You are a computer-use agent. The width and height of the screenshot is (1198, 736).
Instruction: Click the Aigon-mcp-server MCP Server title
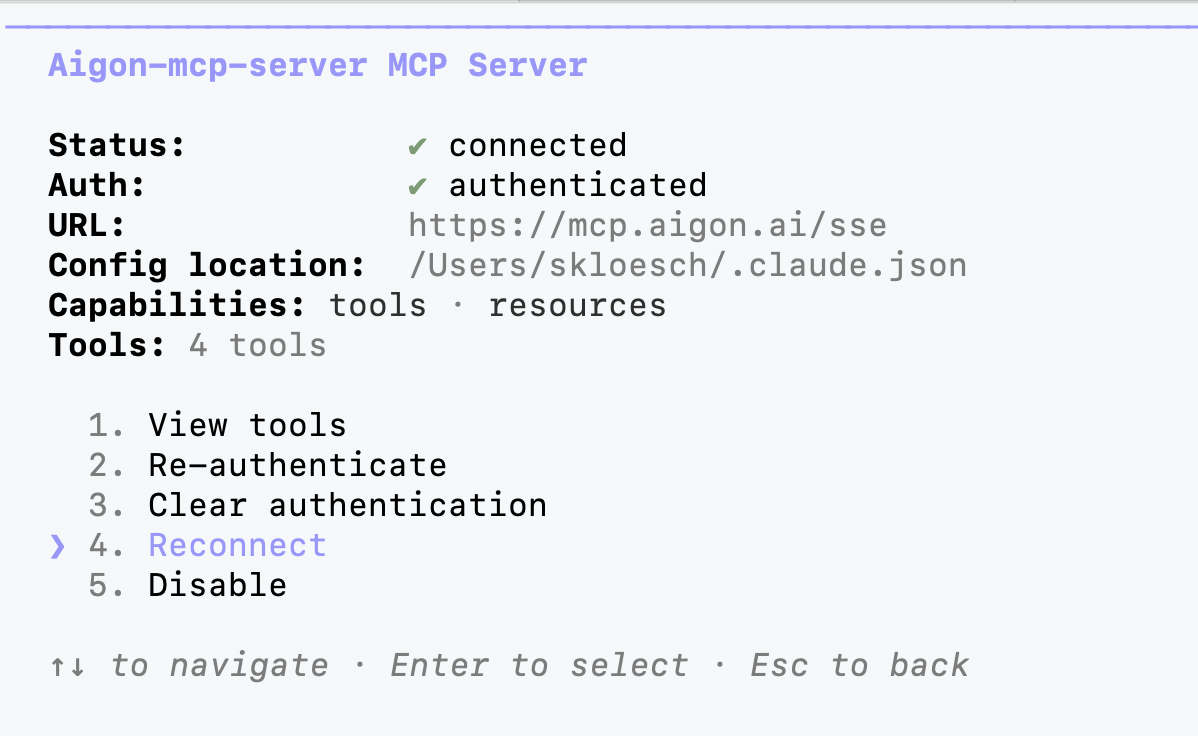coord(317,64)
